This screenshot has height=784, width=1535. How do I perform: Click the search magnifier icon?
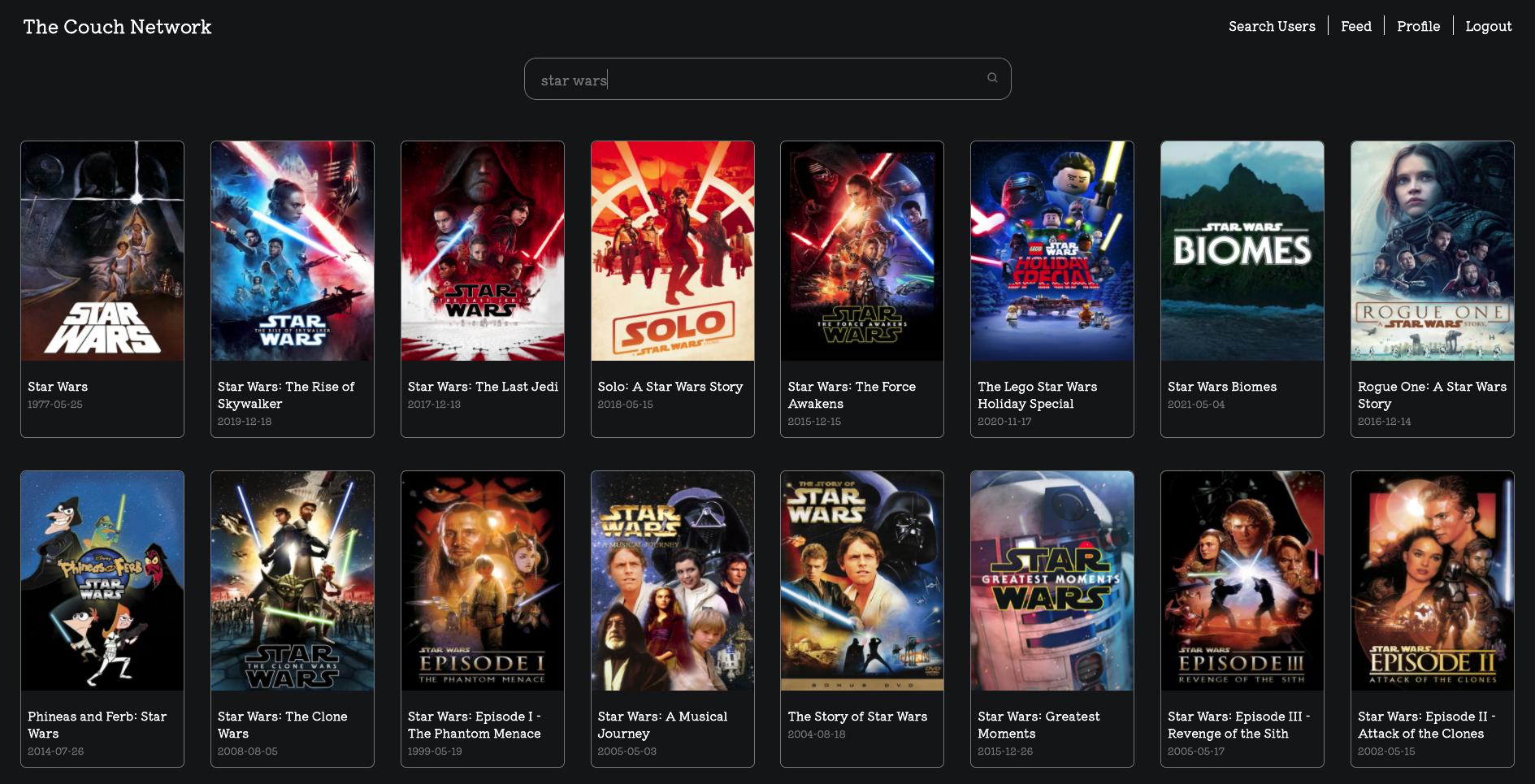tap(992, 78)
